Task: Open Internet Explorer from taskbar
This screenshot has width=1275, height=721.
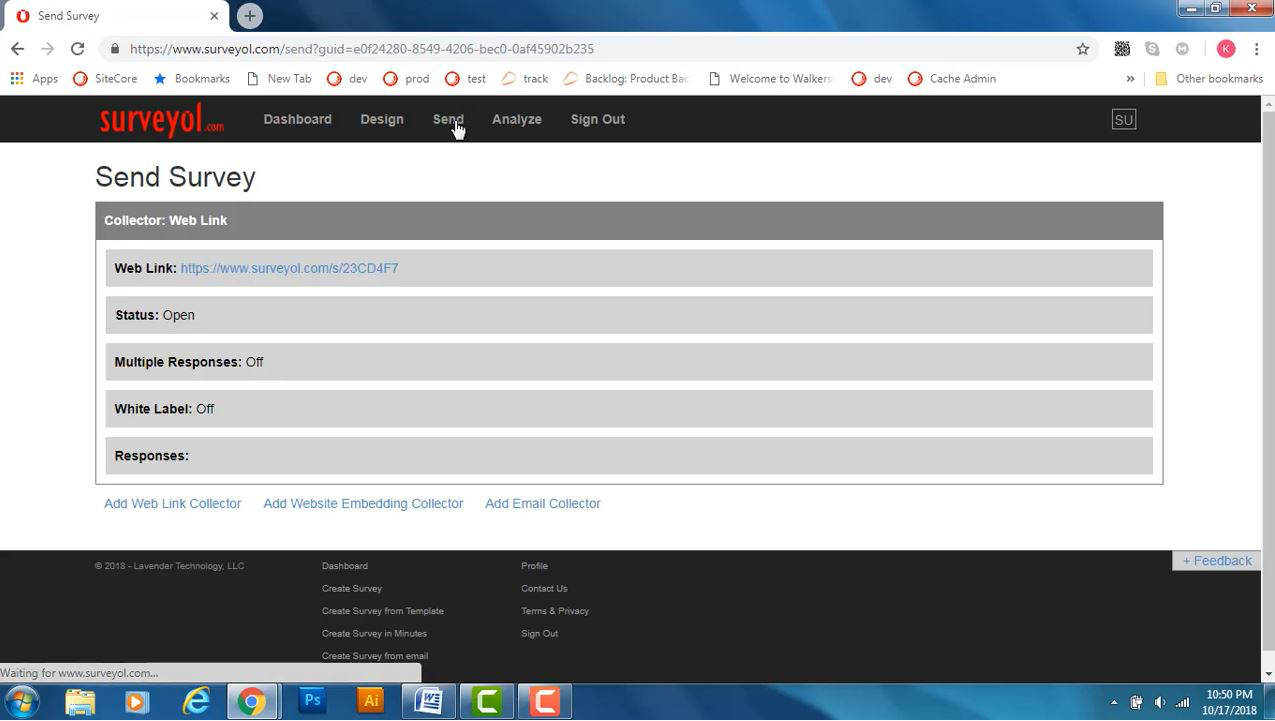Action: click(195, 702)
